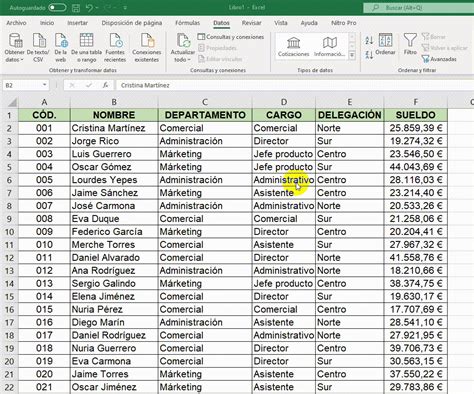Viewport: 474px width, 394px height.
Task: Open the Name Box dropdown arrow
Action: coord(44,85)
